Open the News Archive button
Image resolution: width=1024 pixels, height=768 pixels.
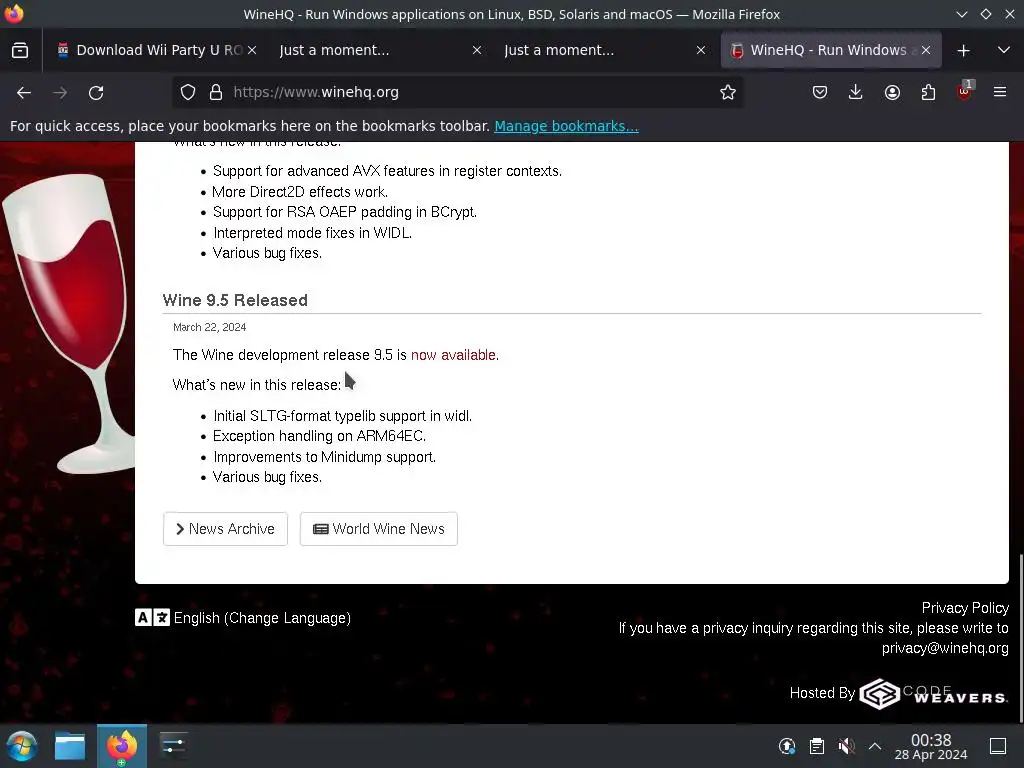coord(225,529)
